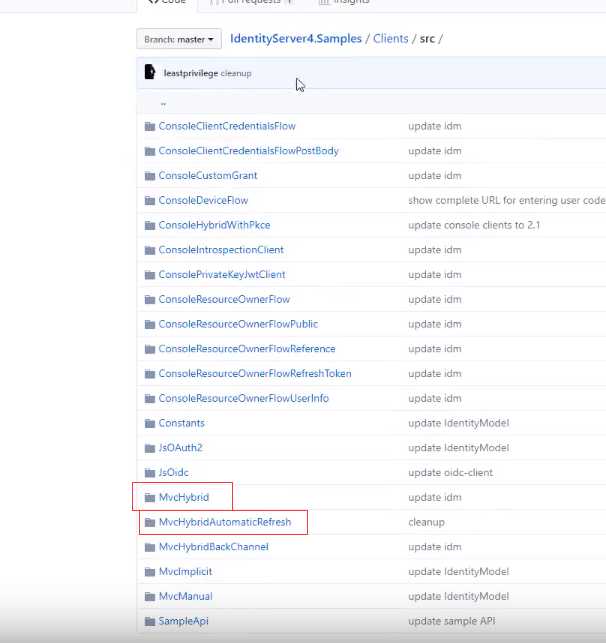Viewport: 606px width, 643px height.
Task: Click the folder icon beside ConsoleDeviceFlow
Action: pos(150,201)
